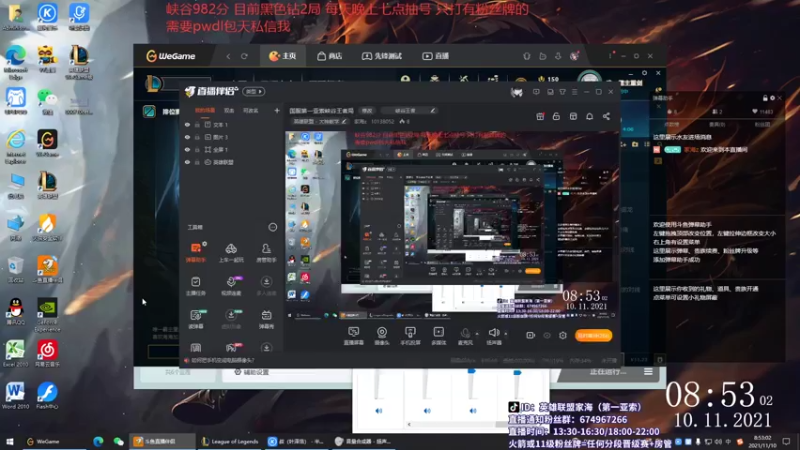Open the 弹幕助手 tool
Viewport: 800px width, 450px height.
[x=196, y=253]
